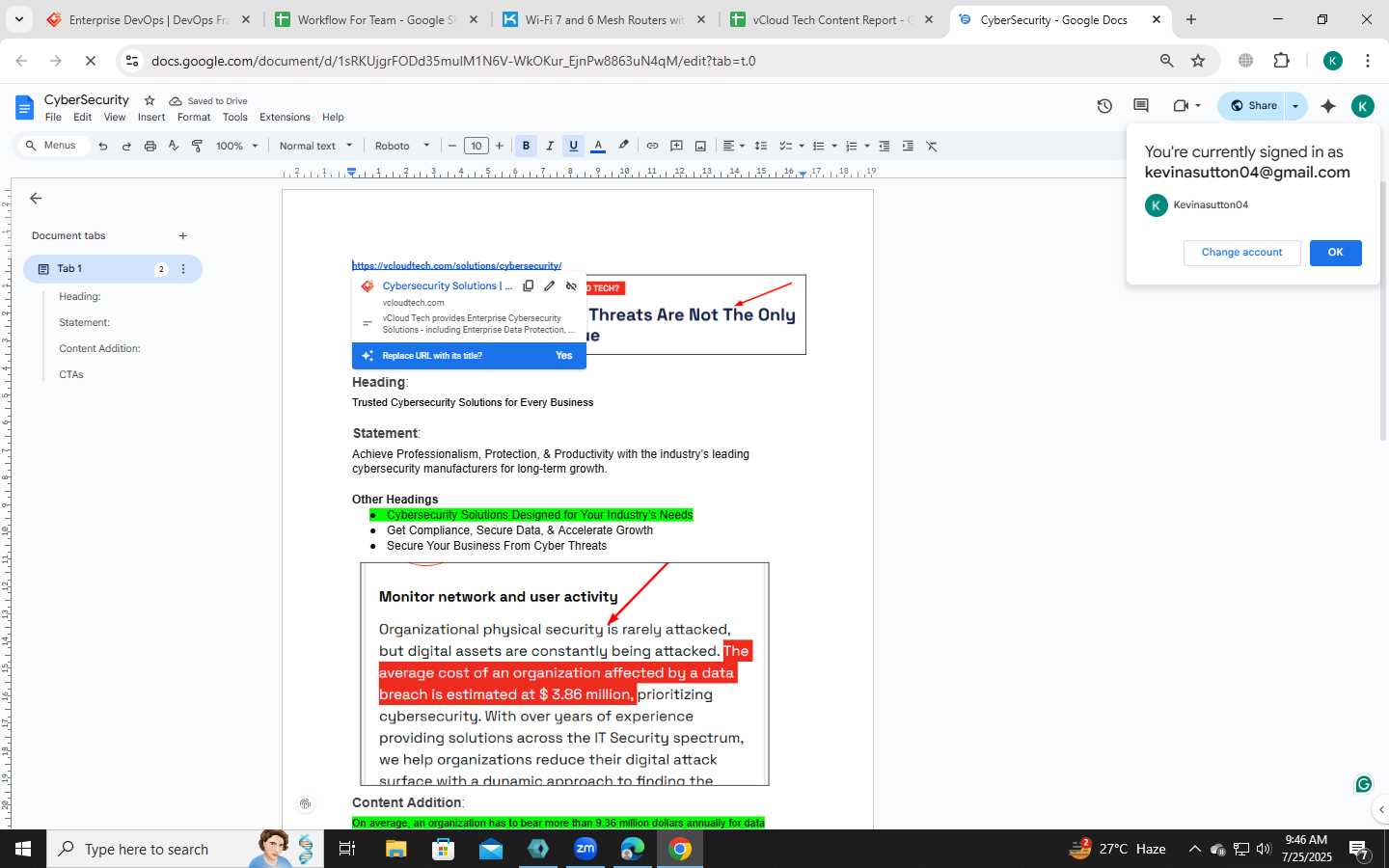Open text alignment dropdown

(x=733, y=146)
